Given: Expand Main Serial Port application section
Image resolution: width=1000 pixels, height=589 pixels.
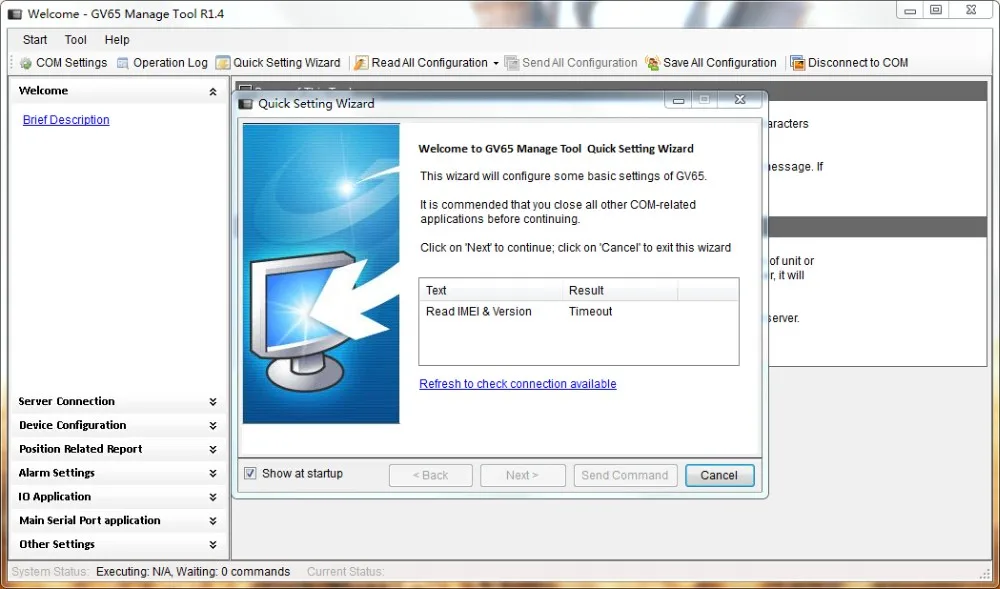Looking at the screenshot, I should click(212, 521).
